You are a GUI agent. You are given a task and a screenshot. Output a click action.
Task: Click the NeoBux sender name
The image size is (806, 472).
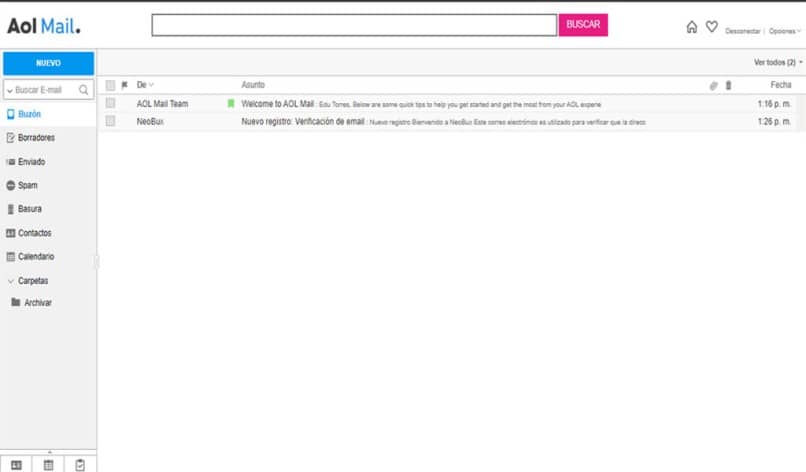(x=150, y=121)
